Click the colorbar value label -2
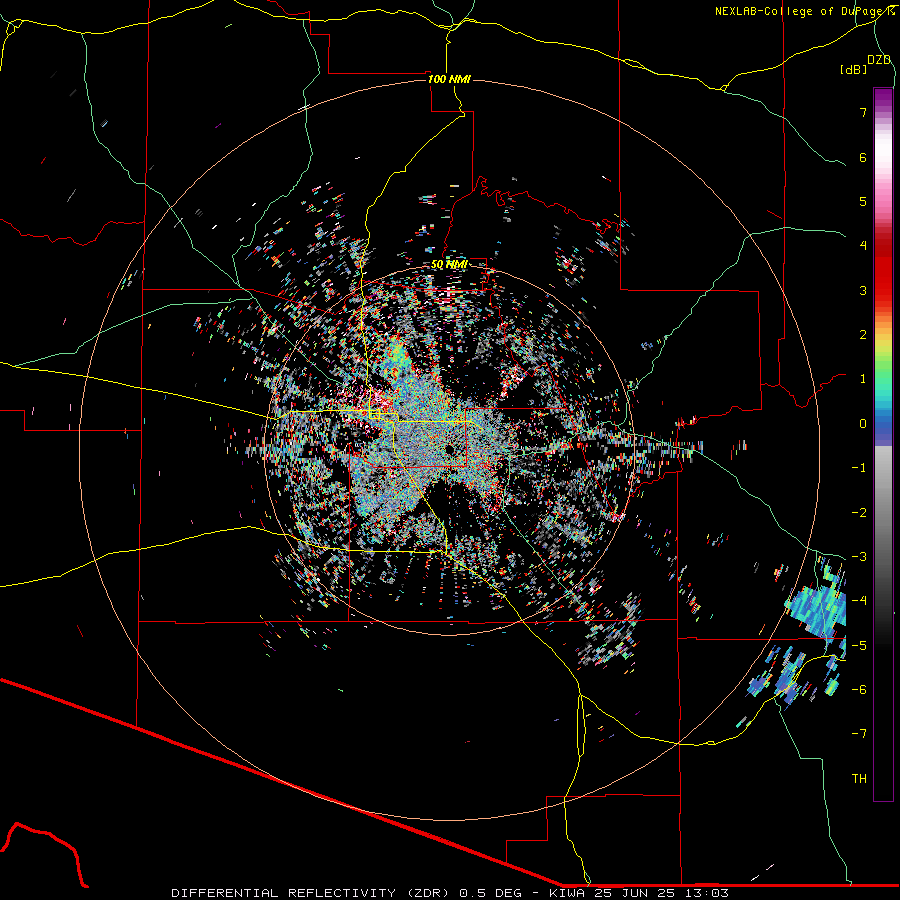The image size is (900, 900). (x=859, y=513)
